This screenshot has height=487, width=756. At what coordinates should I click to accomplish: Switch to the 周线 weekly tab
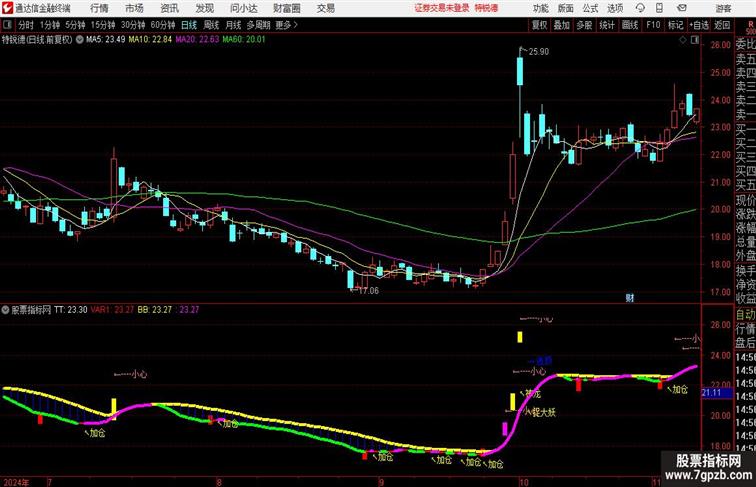click(x=211, y=25)
